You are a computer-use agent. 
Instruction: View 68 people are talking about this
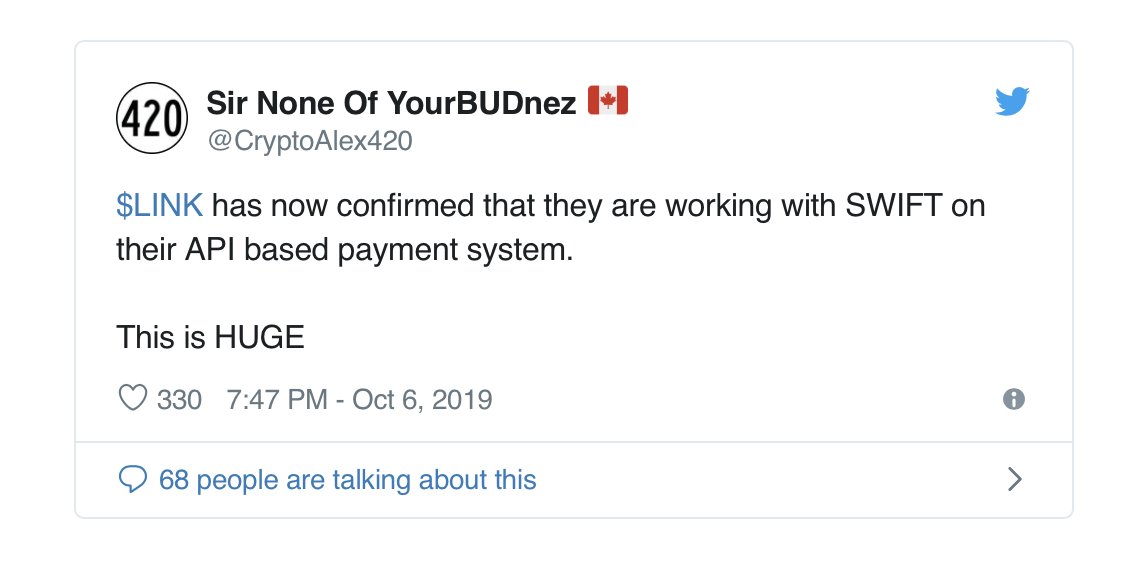pyautogui.click(x=348, y=480)
